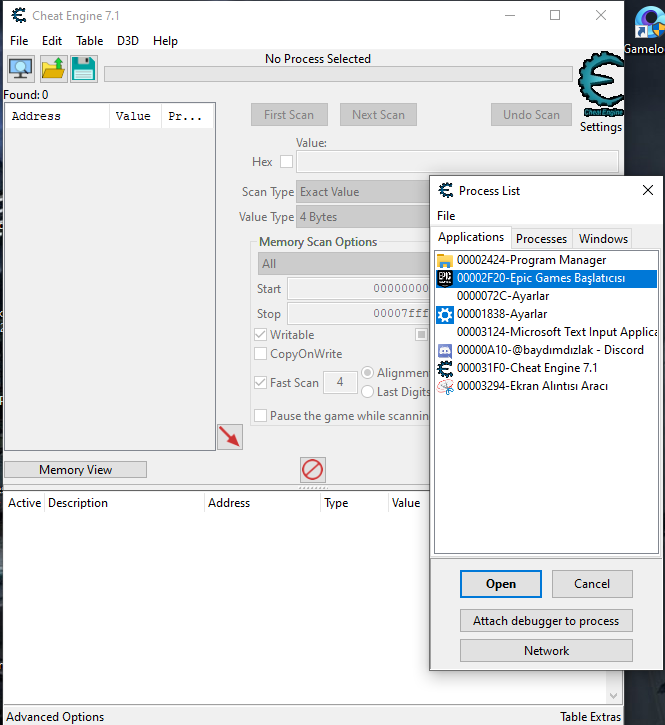Open the File menu in main window
Image resolution: width=665 pixels, height=725 pixels.
point(19,41)
